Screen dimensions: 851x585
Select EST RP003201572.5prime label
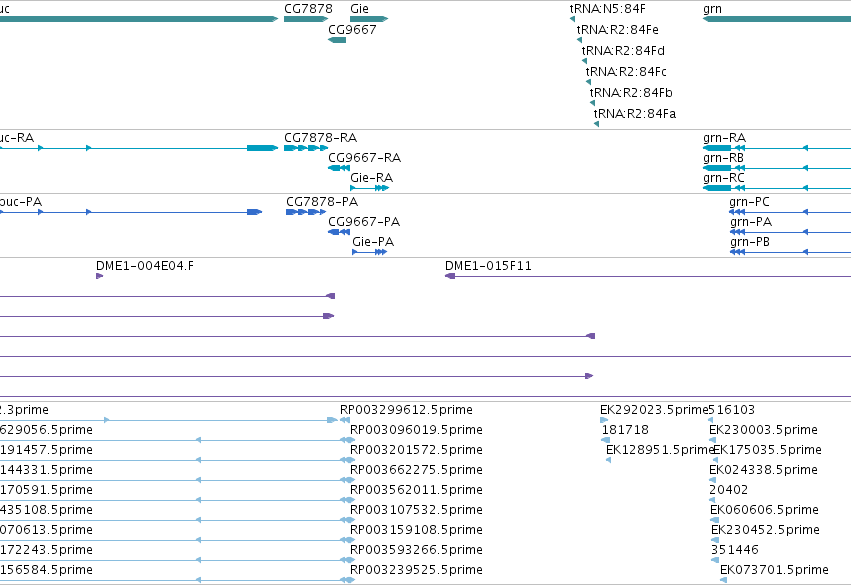tap(416, 450)
